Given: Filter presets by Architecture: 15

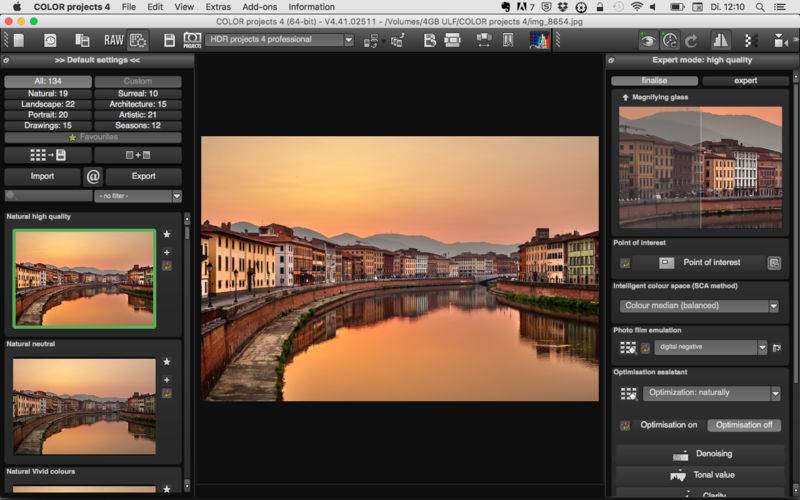Looking at the screenshot, I should (138, 104).
